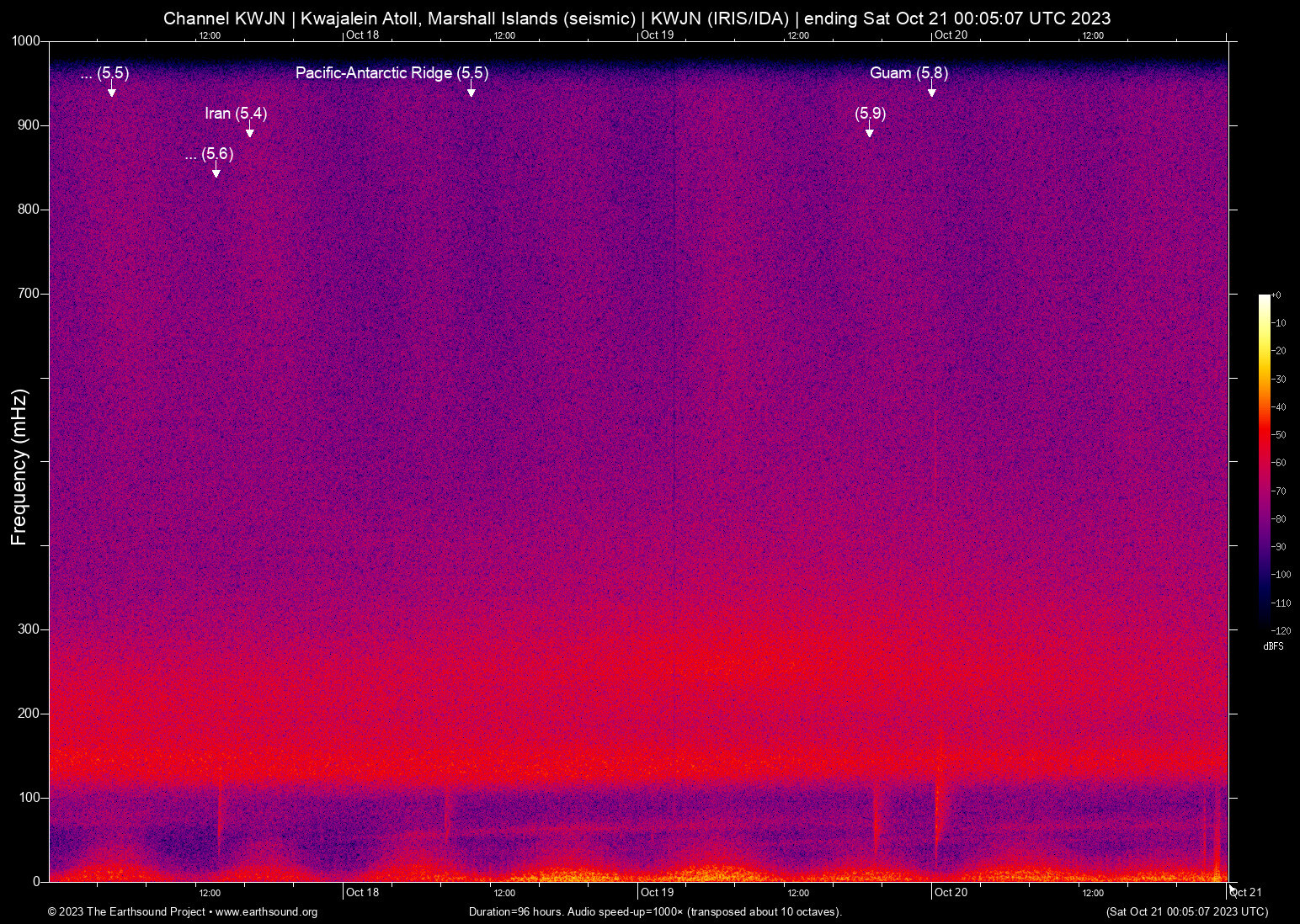Select the arrow marker below Guam (5.8)
1300x924 pixels.
932,90
